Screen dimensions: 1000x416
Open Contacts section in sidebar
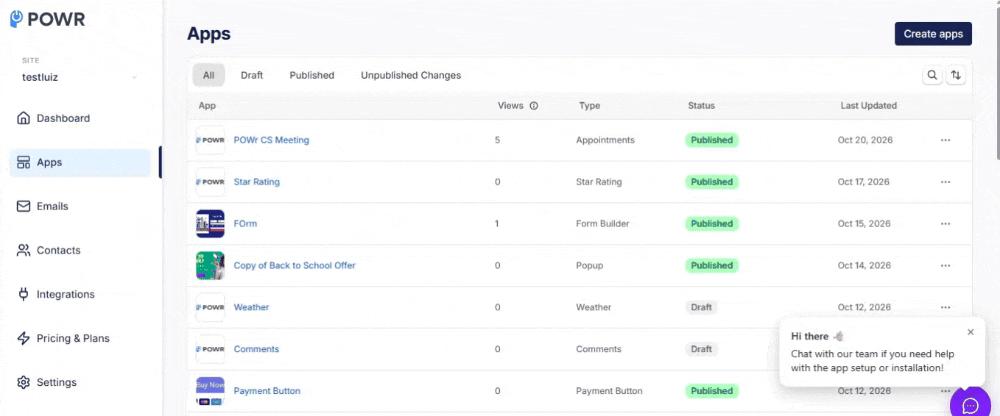80,250
